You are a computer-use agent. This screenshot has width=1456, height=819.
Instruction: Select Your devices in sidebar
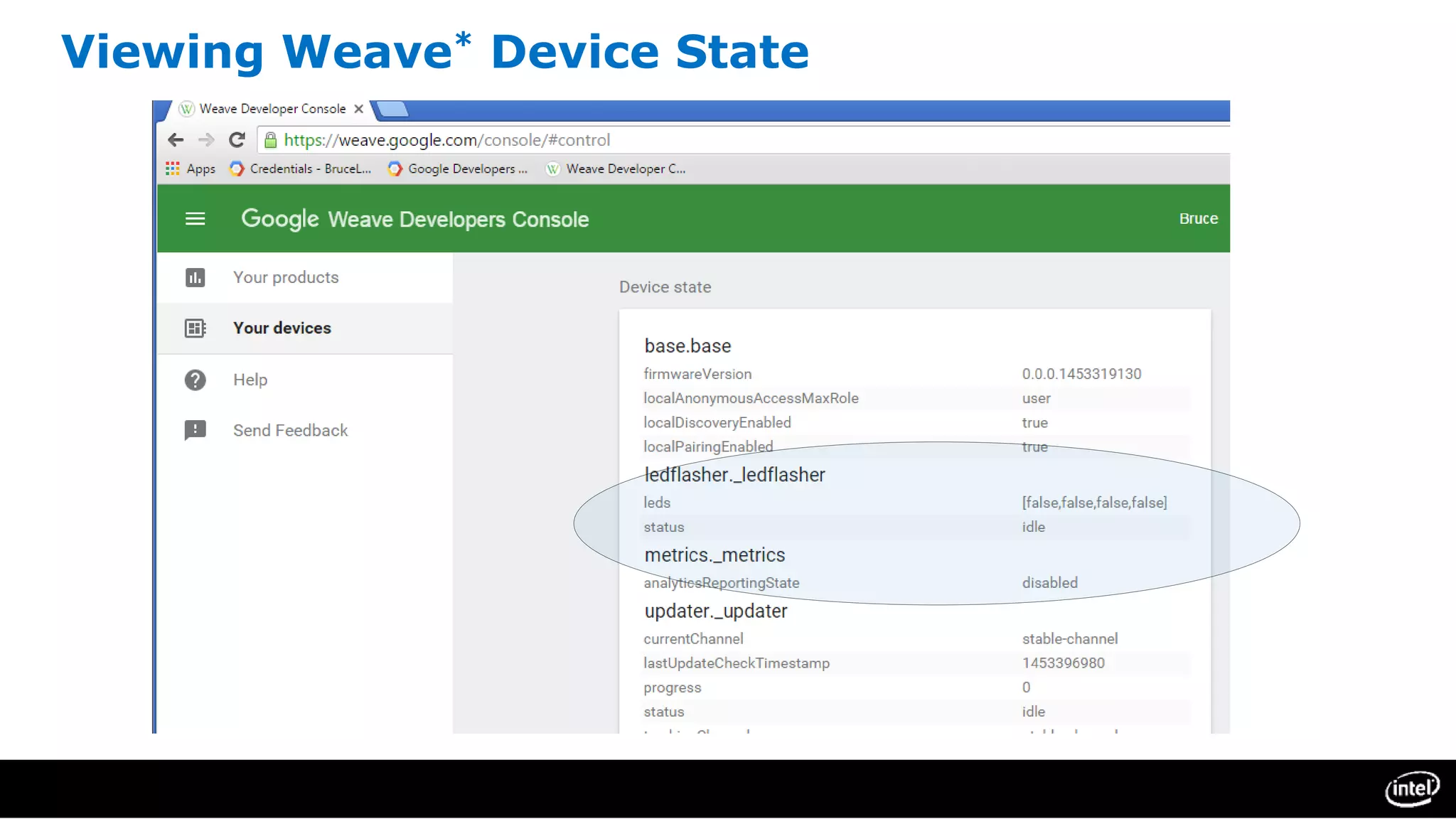305,328
